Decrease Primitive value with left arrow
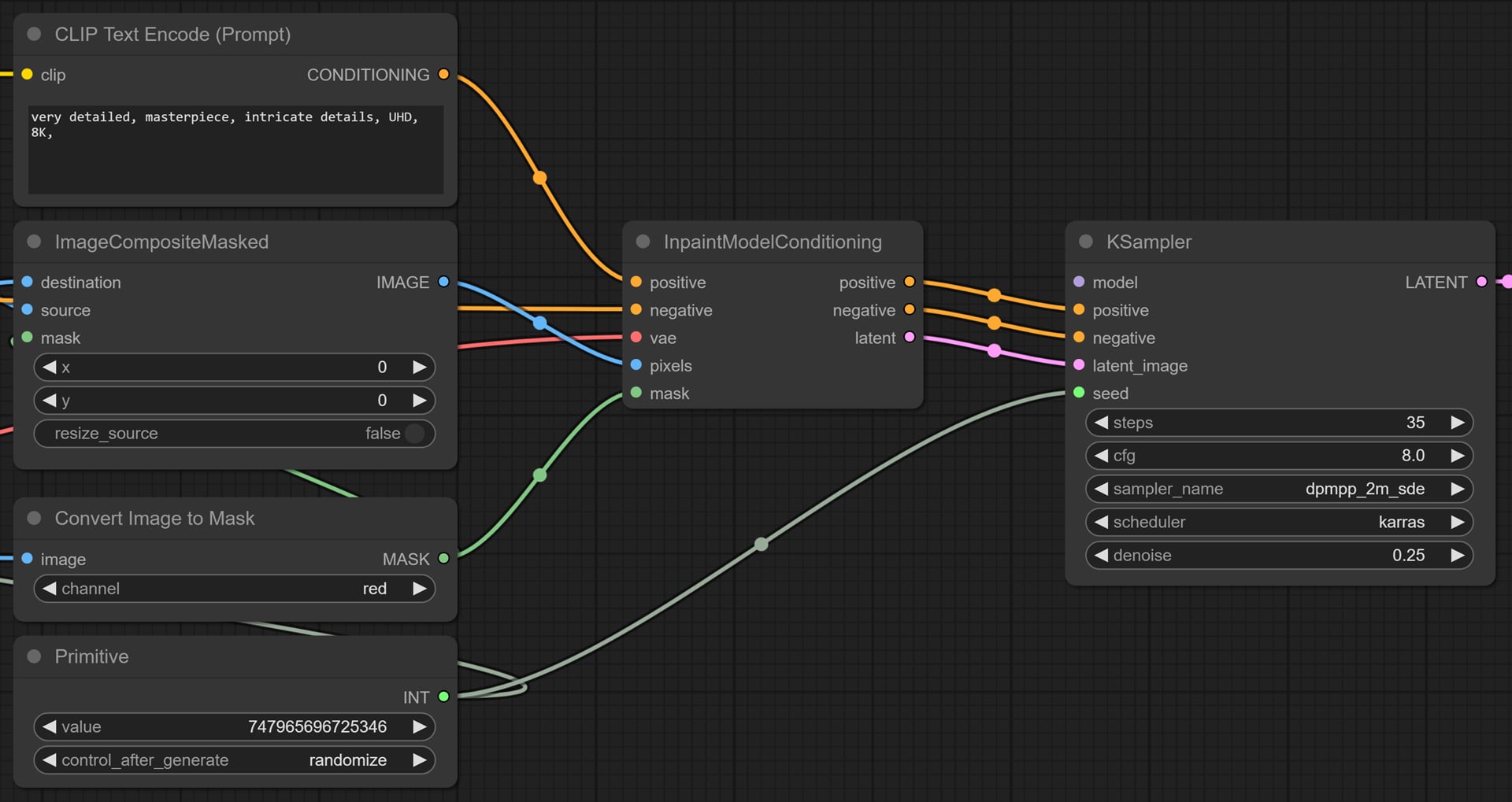The image size is (1512, 802). 50,726
